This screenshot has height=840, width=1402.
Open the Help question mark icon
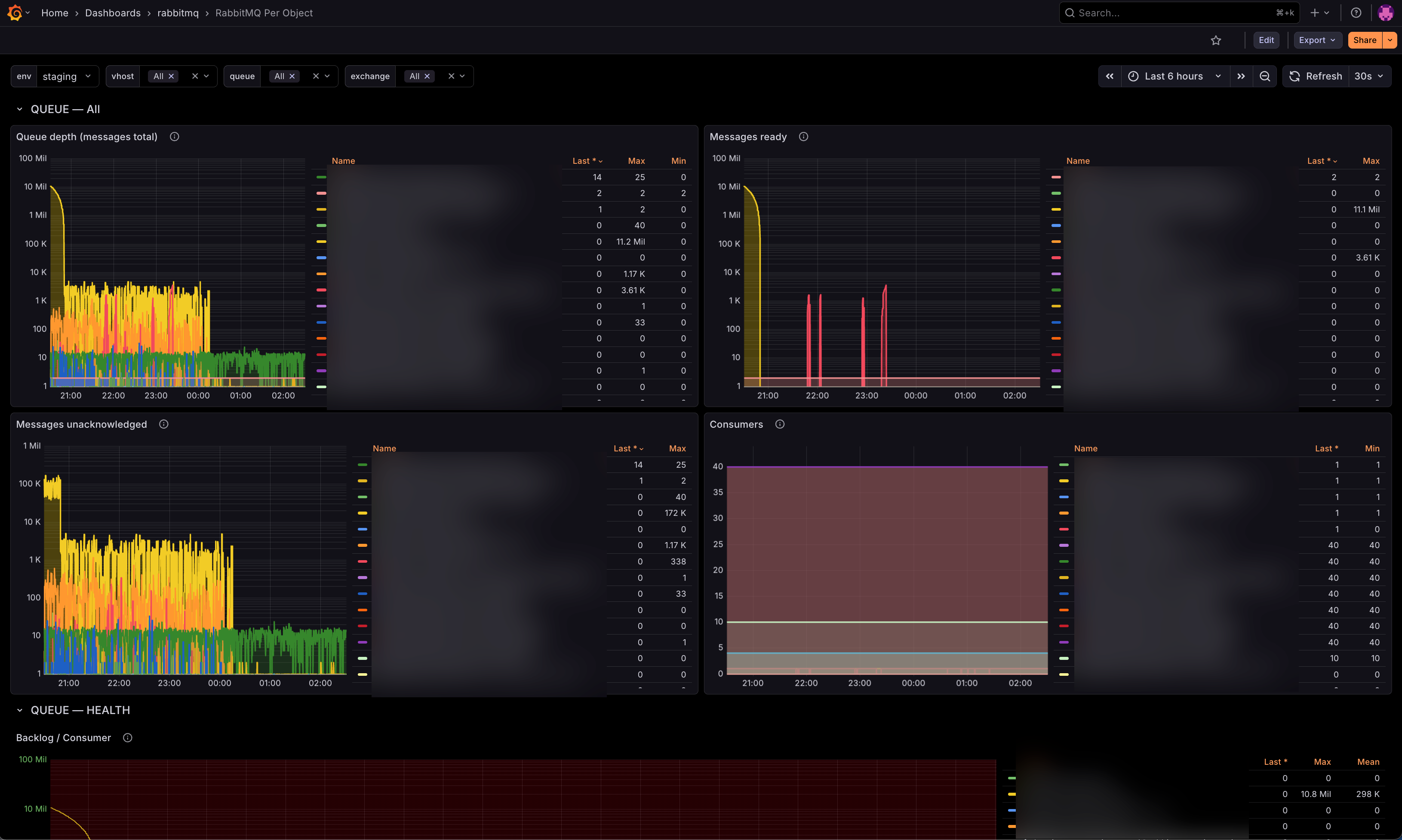[1356, 12]
